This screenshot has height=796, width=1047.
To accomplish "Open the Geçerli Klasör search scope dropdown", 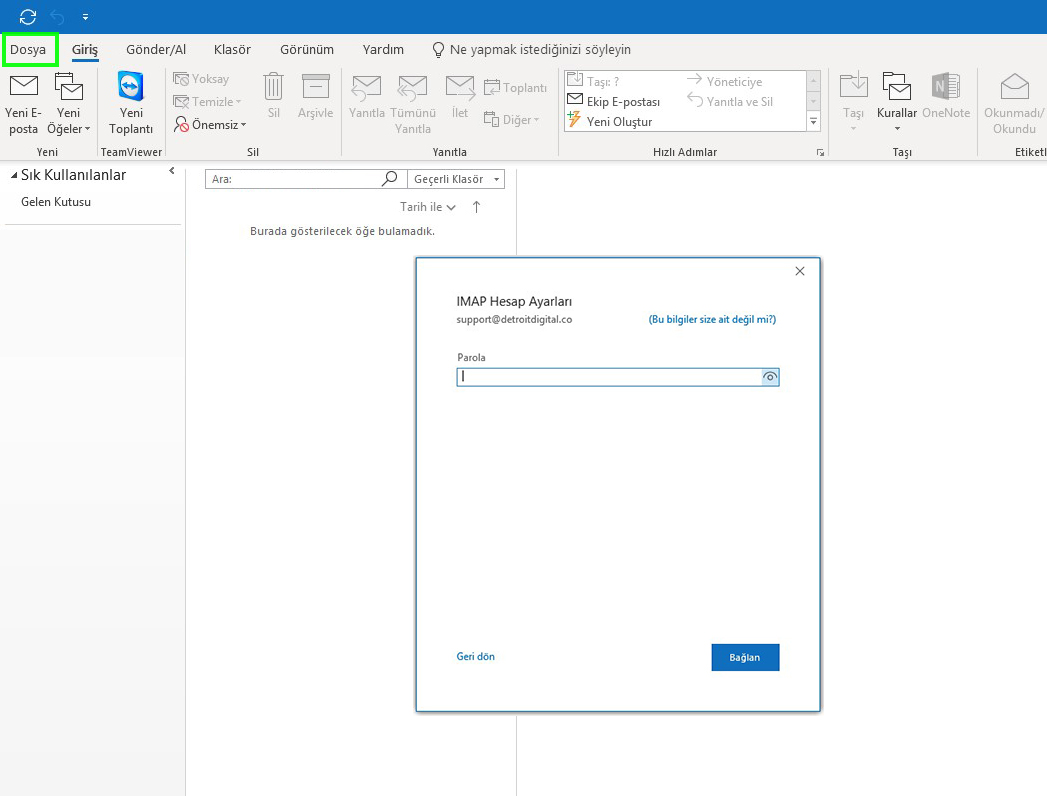I will point(455,178).
